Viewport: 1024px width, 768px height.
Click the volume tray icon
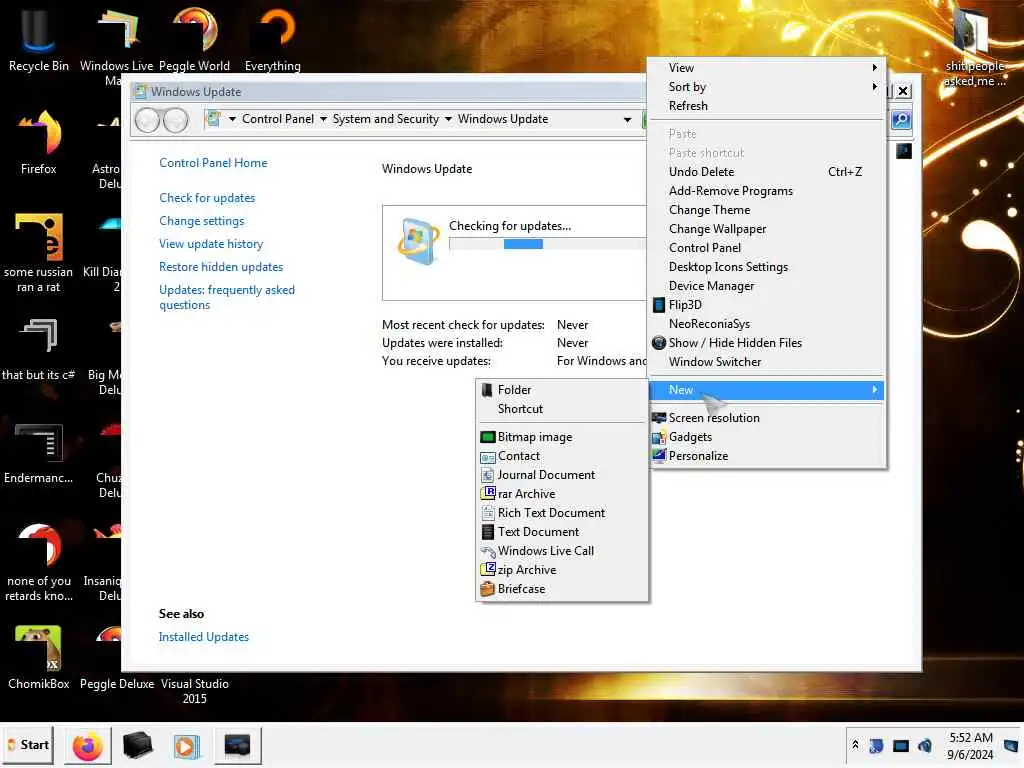point(925,745)
